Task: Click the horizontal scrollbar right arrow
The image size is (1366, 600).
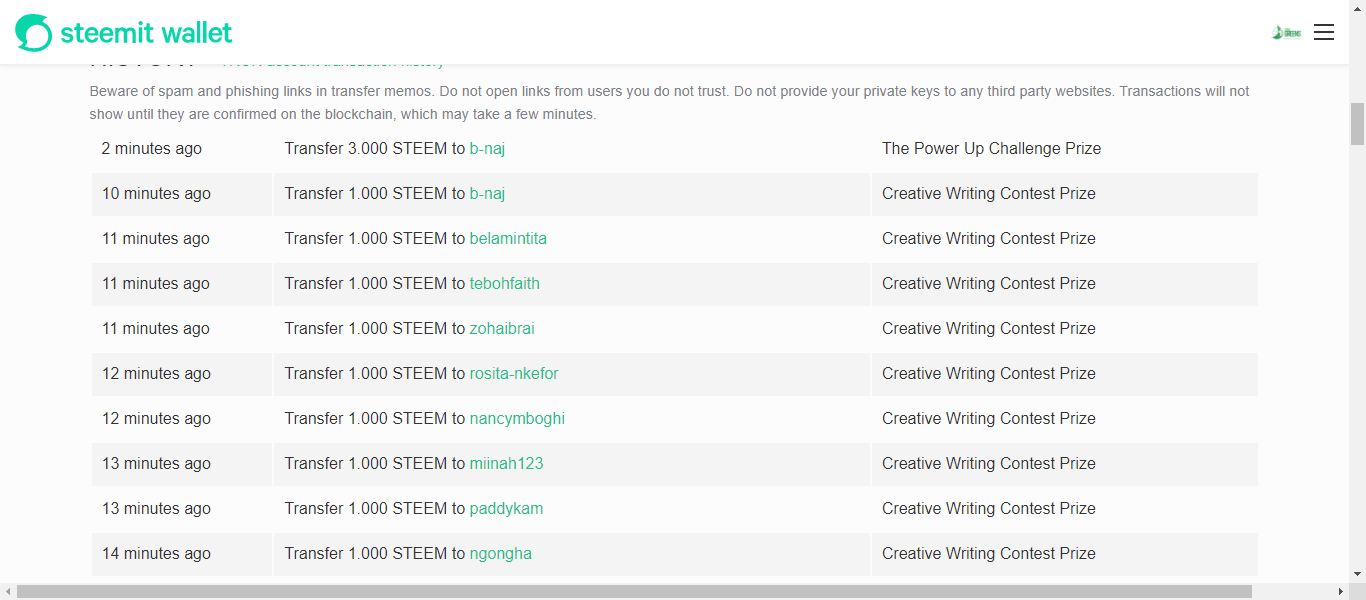Action: pyautogui.click(x=1341, y=592)
